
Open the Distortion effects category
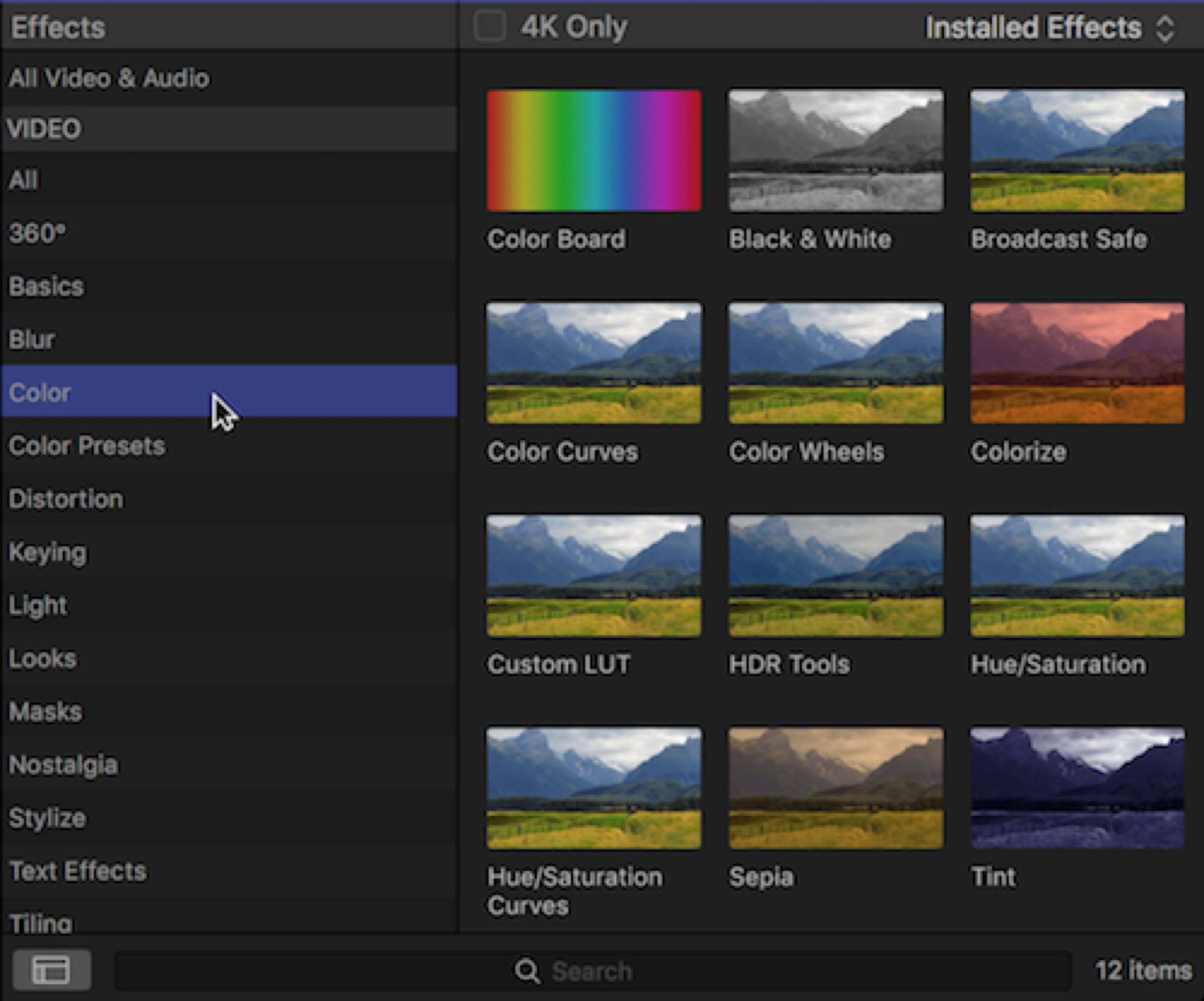click(66, 499)
